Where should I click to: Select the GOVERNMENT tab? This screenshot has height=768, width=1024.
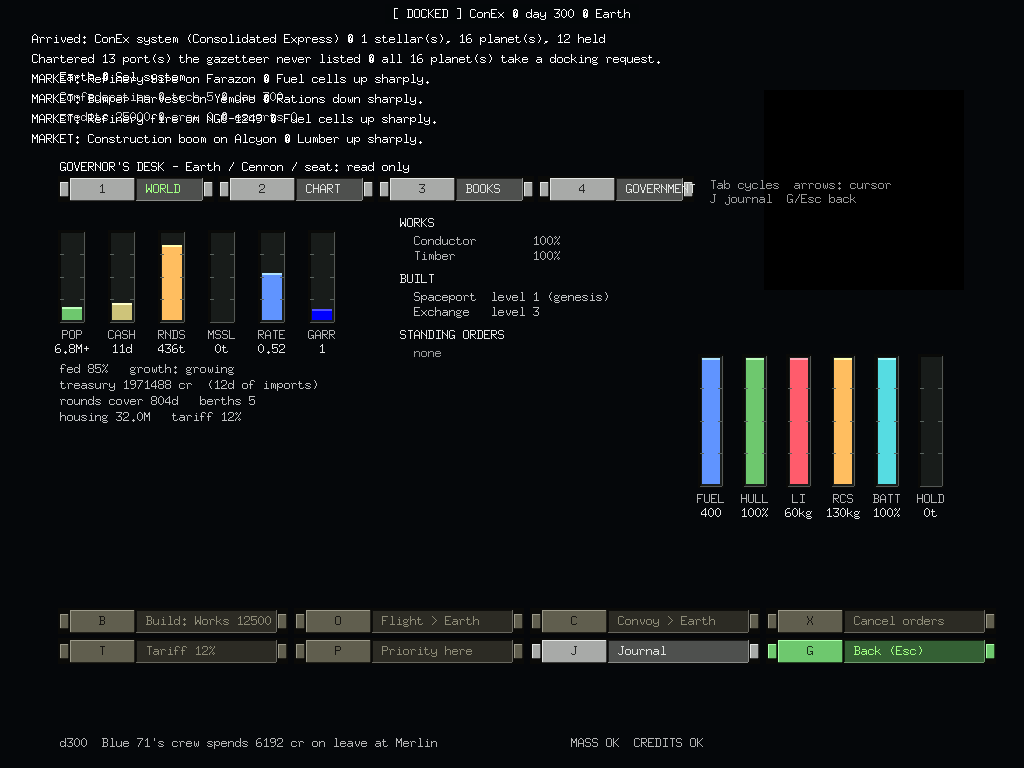616,189
